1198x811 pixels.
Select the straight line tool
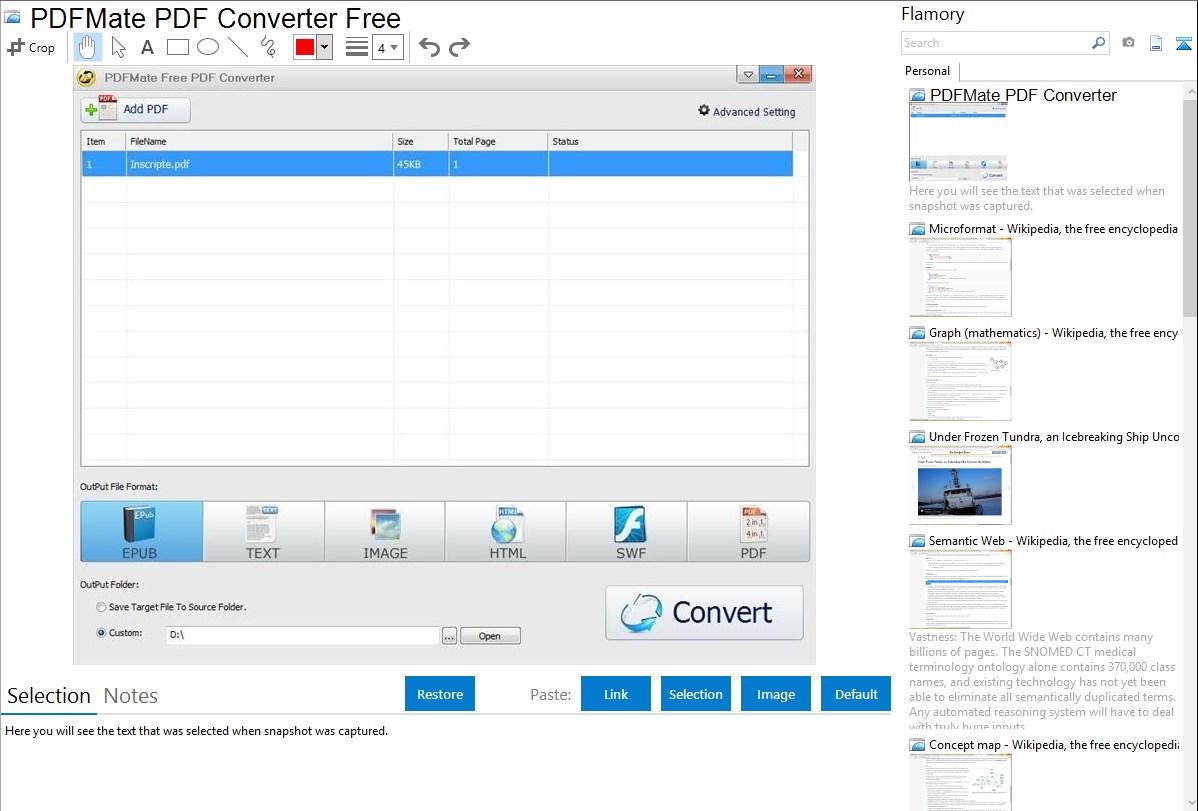238,47
